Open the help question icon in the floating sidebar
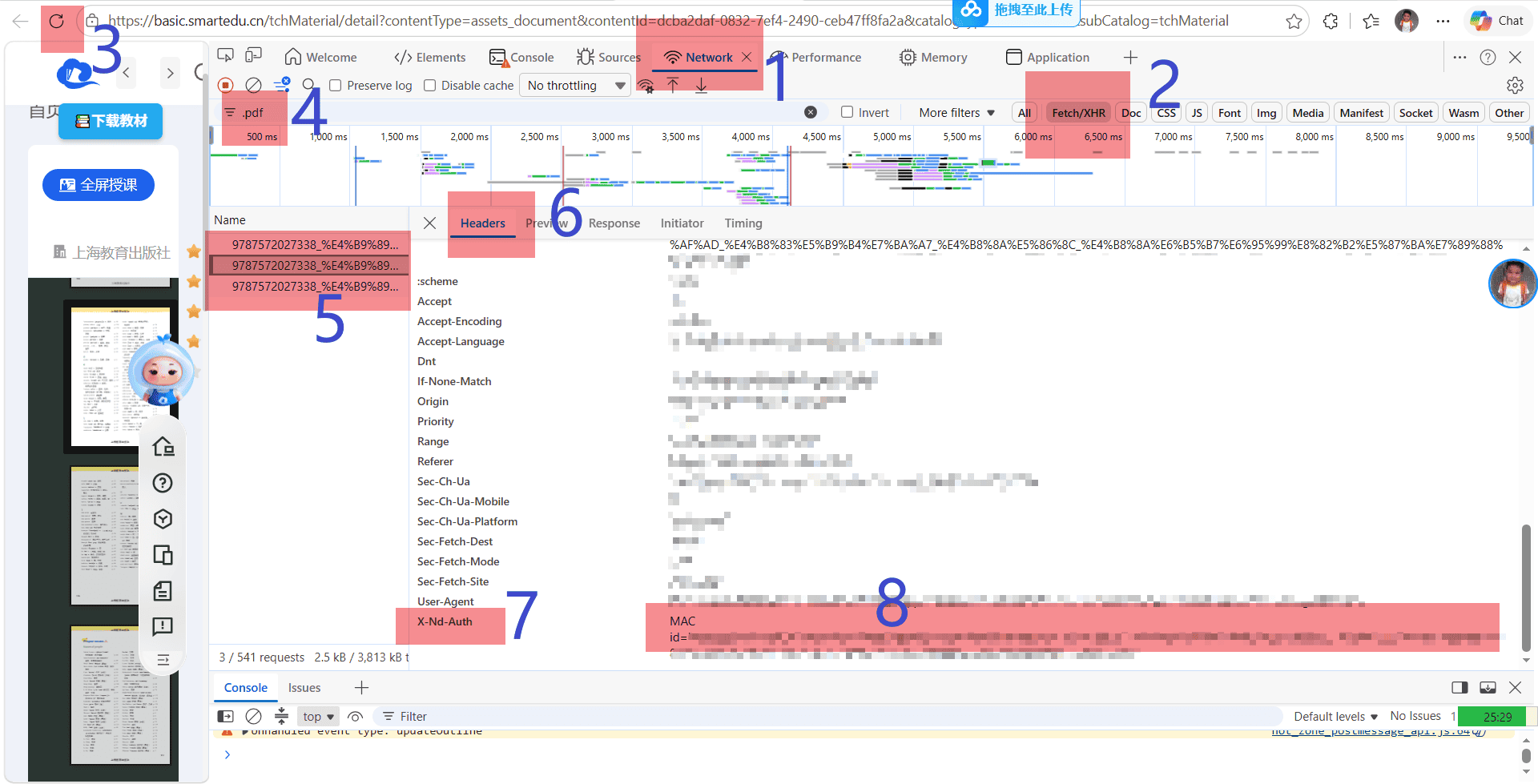The image size is (1538, 784). pyautogui.click(x=163, y=483)
